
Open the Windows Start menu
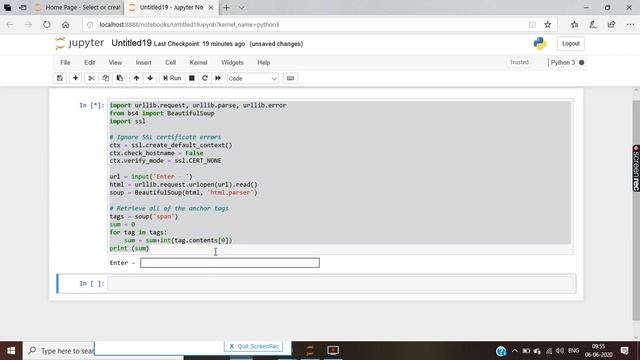point(11,351)
